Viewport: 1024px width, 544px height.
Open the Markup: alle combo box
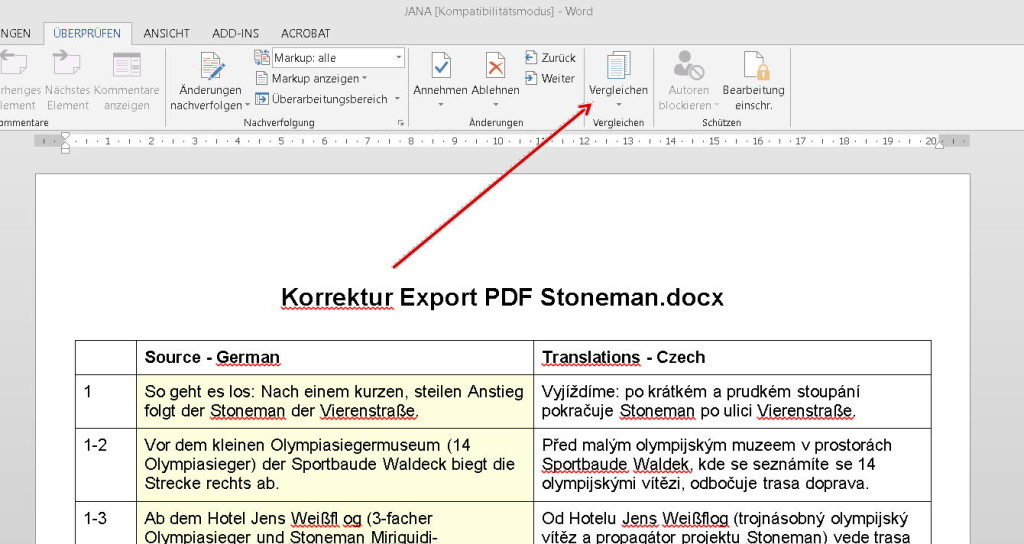tap(338, 57)
